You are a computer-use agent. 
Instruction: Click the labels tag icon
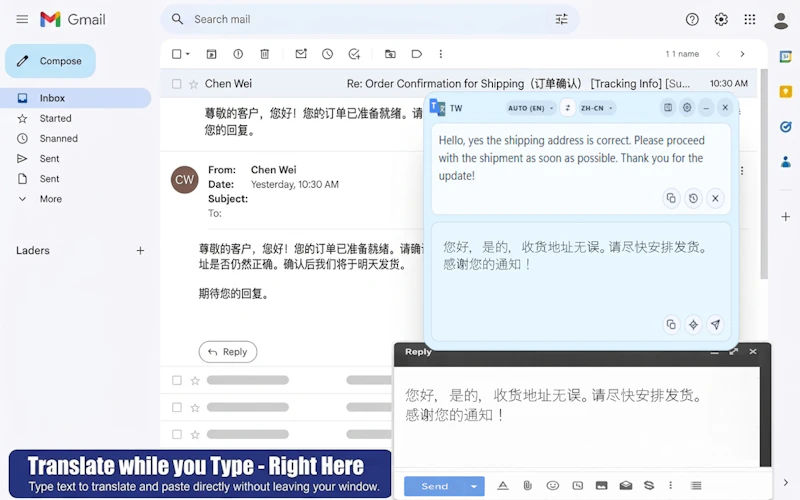[x=416, y=54]
